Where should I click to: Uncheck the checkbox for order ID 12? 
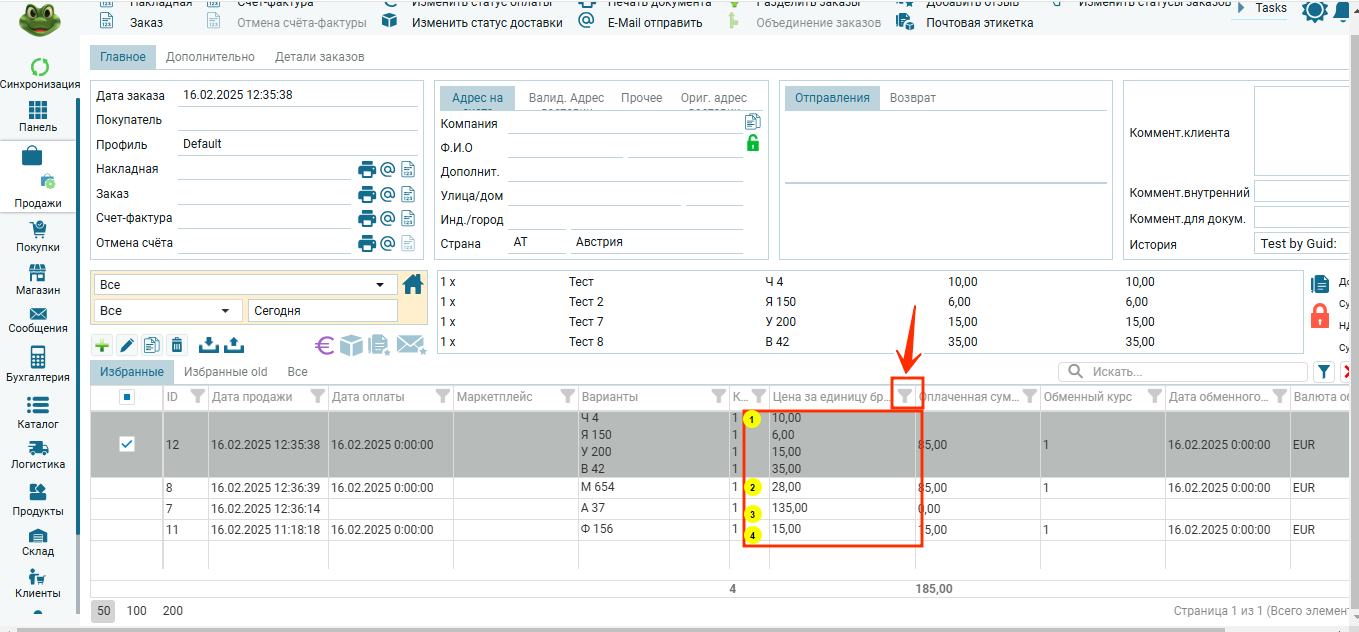click(127, 444)
